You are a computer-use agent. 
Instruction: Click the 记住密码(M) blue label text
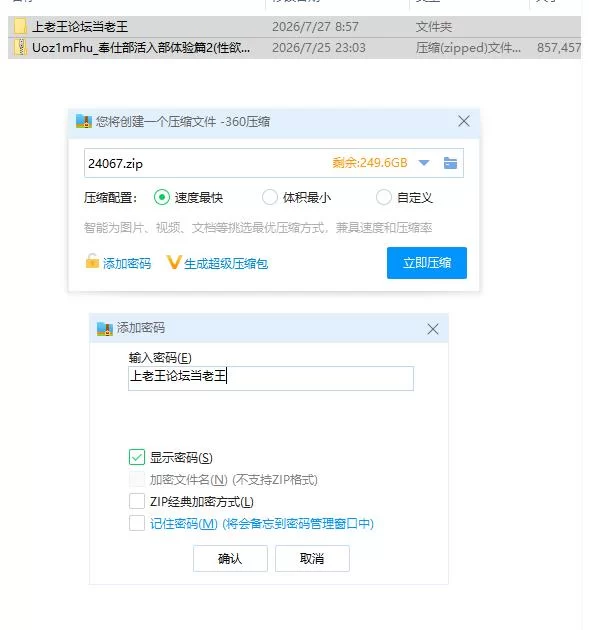coord(262,524)
